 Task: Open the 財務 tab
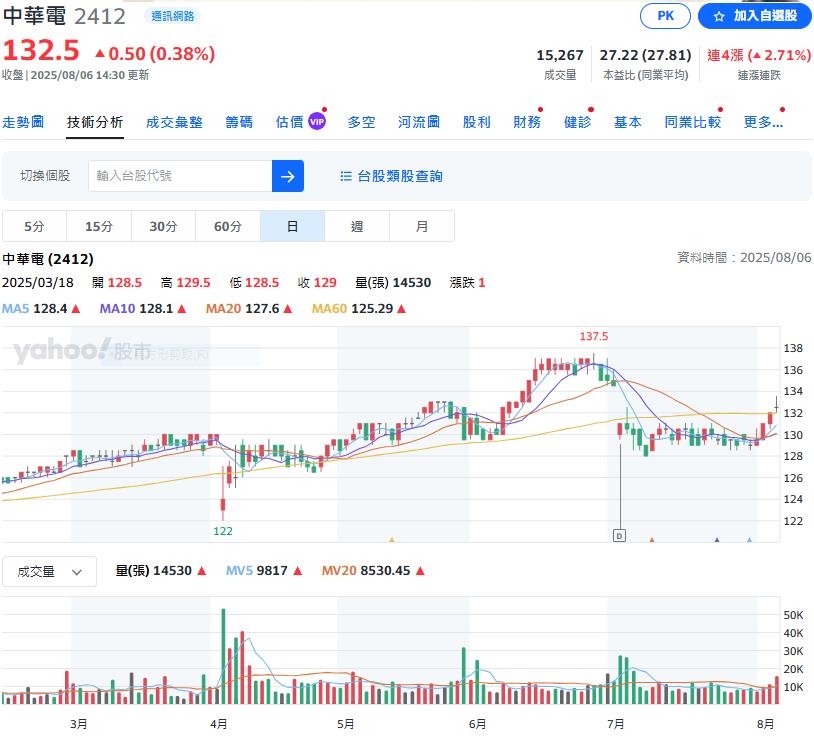point(527,122)
